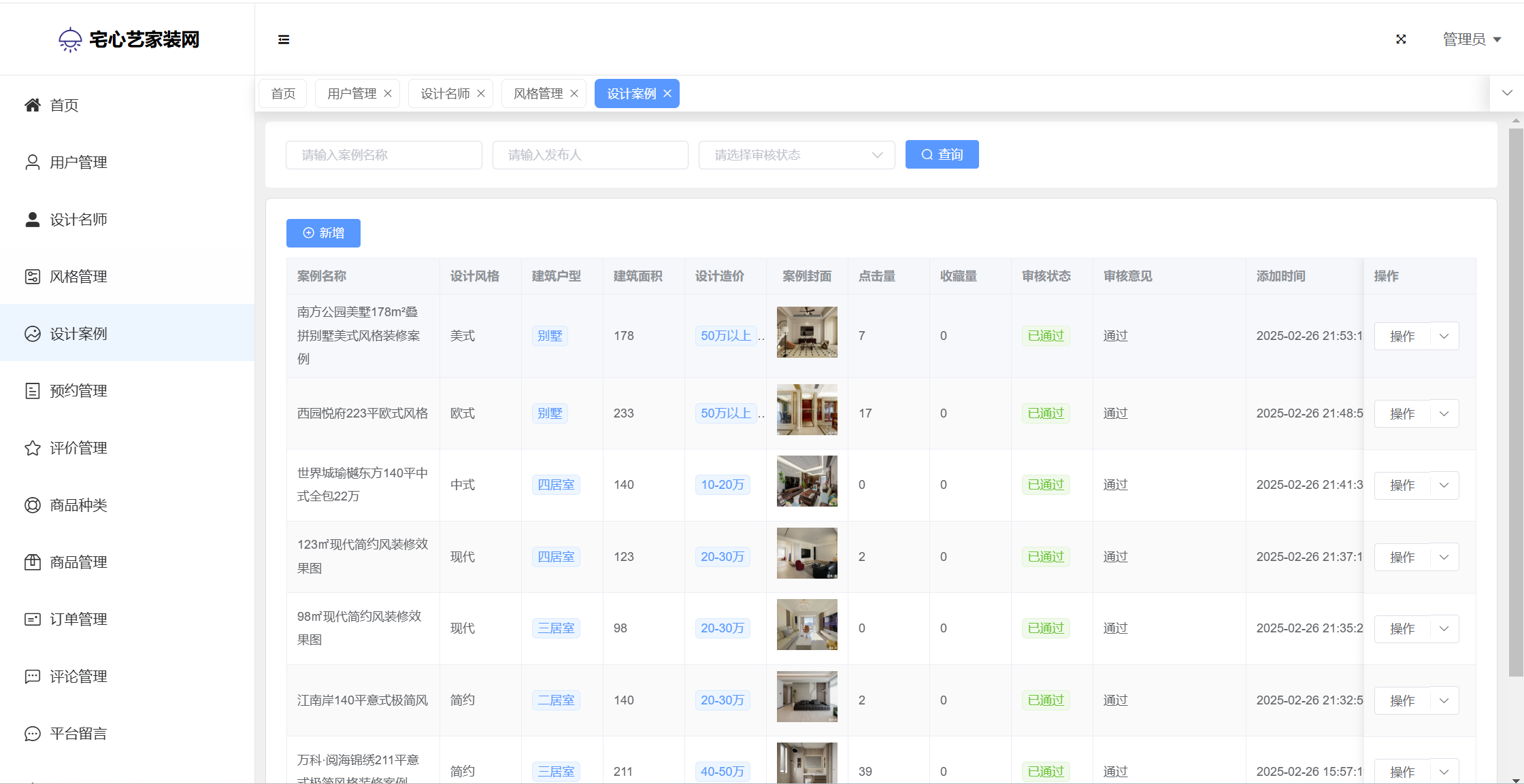Switch to the 设计名师 tab
The height and width of the screenshot is (784, 1524).
(x=445, y=93)
